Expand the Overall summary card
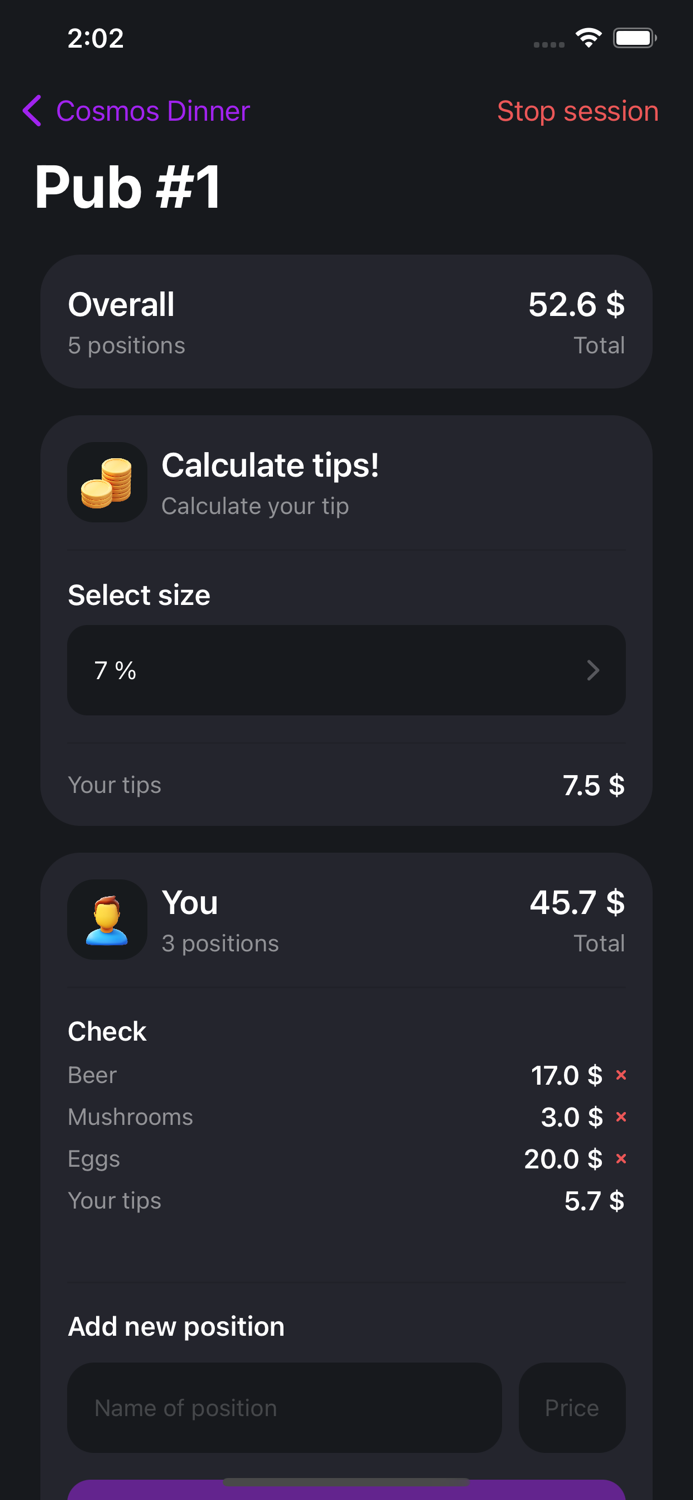 pyautogui.click(x=346, y=321)
